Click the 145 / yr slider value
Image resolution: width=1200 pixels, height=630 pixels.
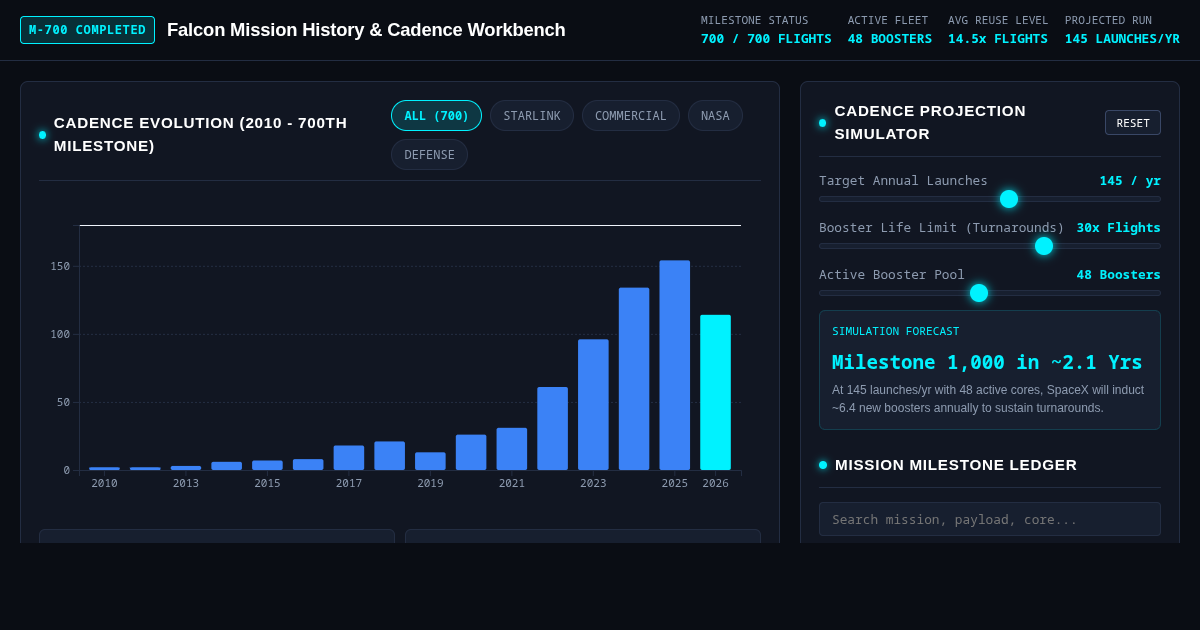(1130, 181)
